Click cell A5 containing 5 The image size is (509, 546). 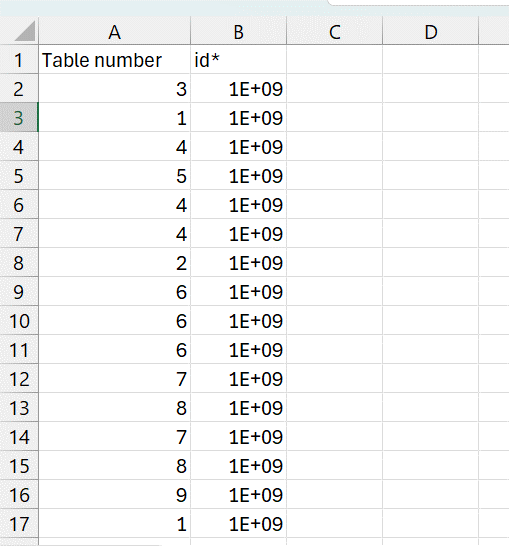click(115, 176)
